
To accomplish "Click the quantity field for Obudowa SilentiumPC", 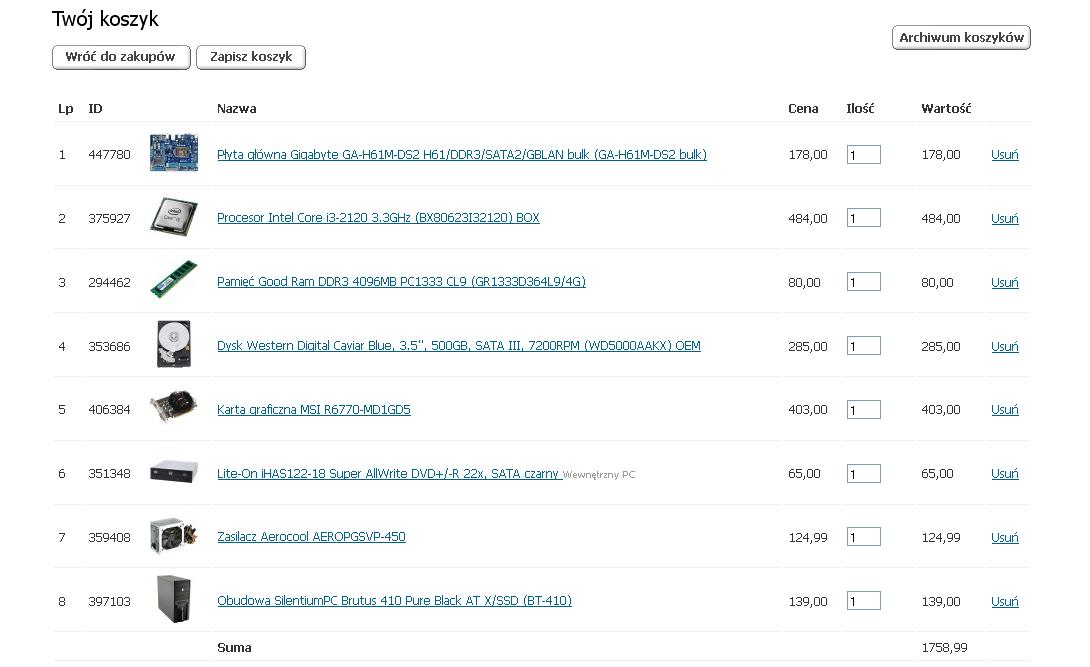I will [x=863, y=600].
